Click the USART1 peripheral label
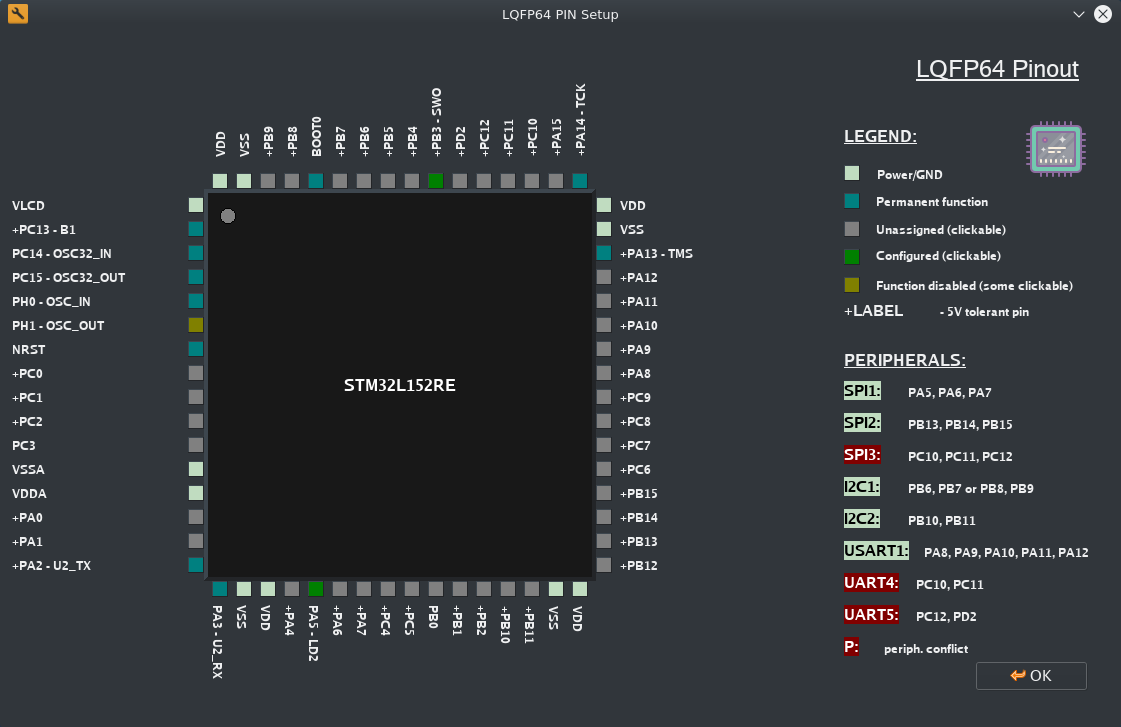The height and width of the screenshot is (727, 1121). (x=876, y=550)
